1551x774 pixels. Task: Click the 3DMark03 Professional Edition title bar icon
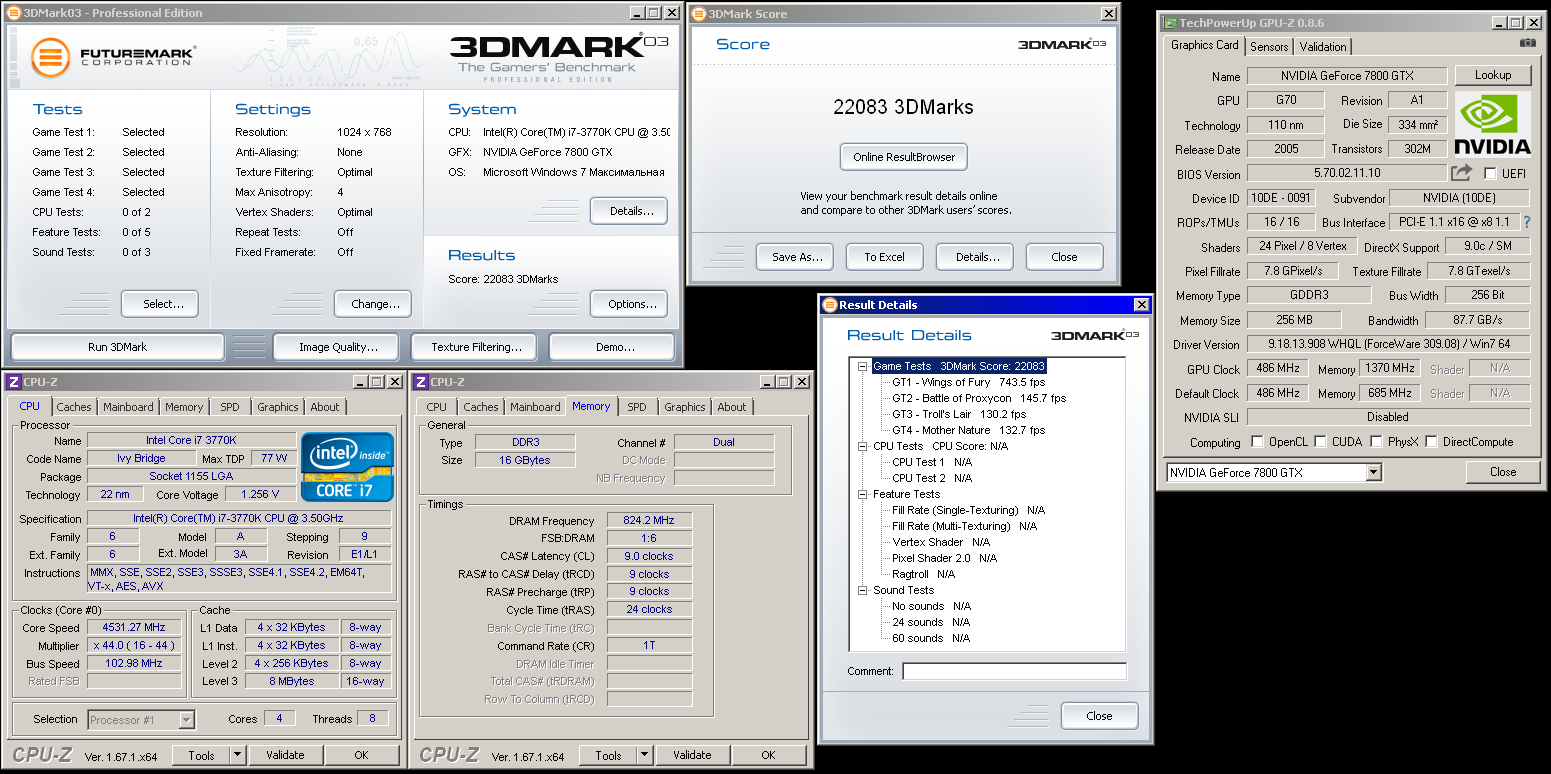(13, 13)
